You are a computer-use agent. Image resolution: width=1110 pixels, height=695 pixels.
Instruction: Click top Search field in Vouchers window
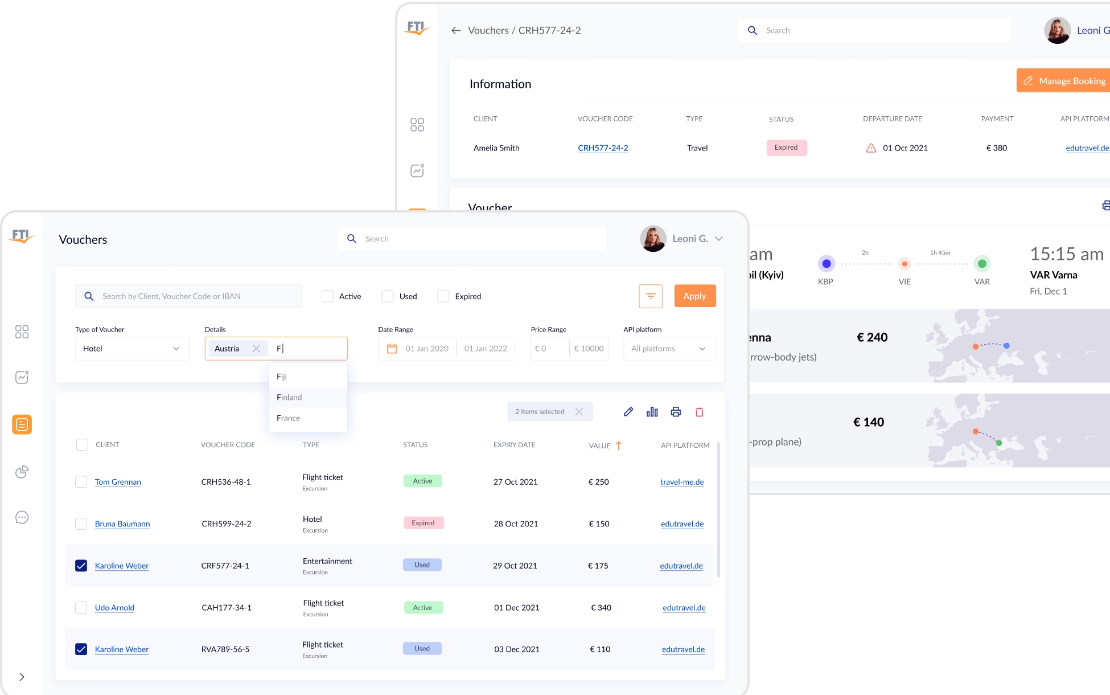click(472, 239)
